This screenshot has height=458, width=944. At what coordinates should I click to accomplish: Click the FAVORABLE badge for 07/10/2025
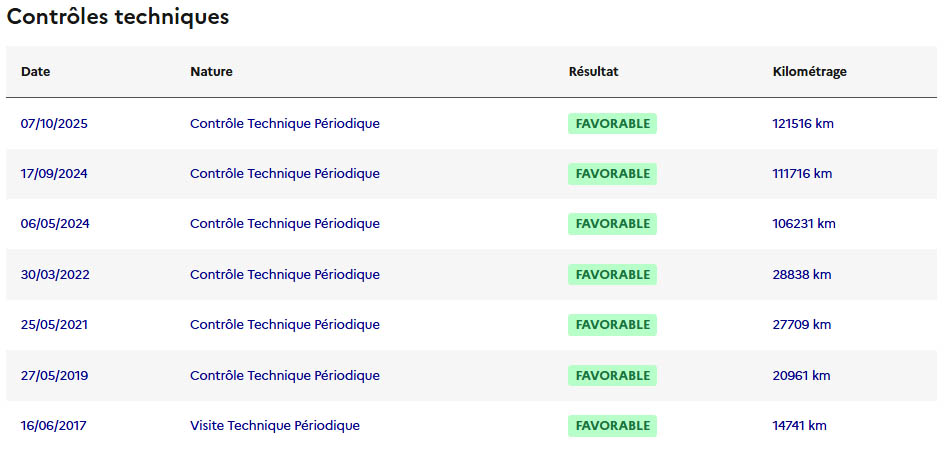pyautogui.click(x=612, y=124)
